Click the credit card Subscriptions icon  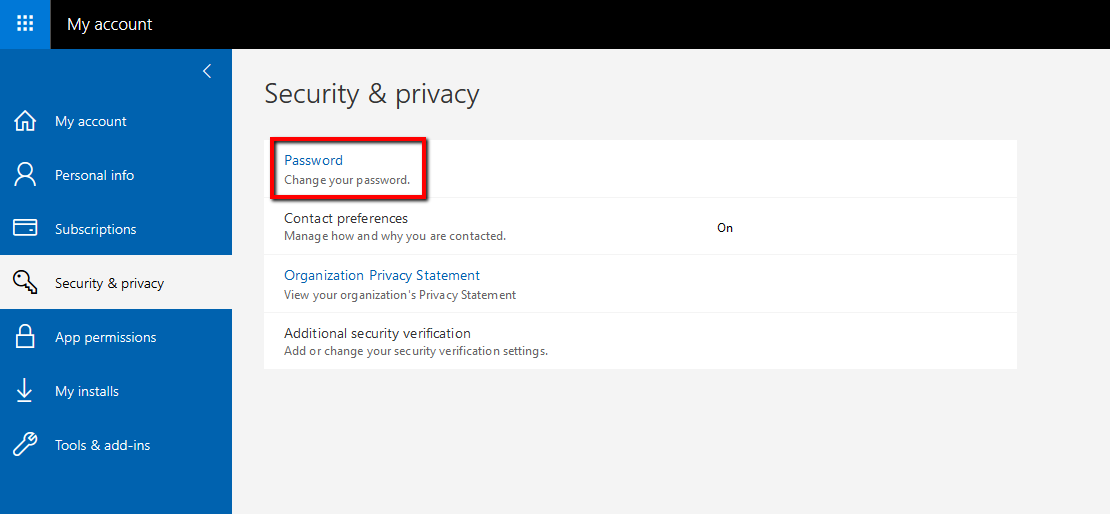click(25, 229)
